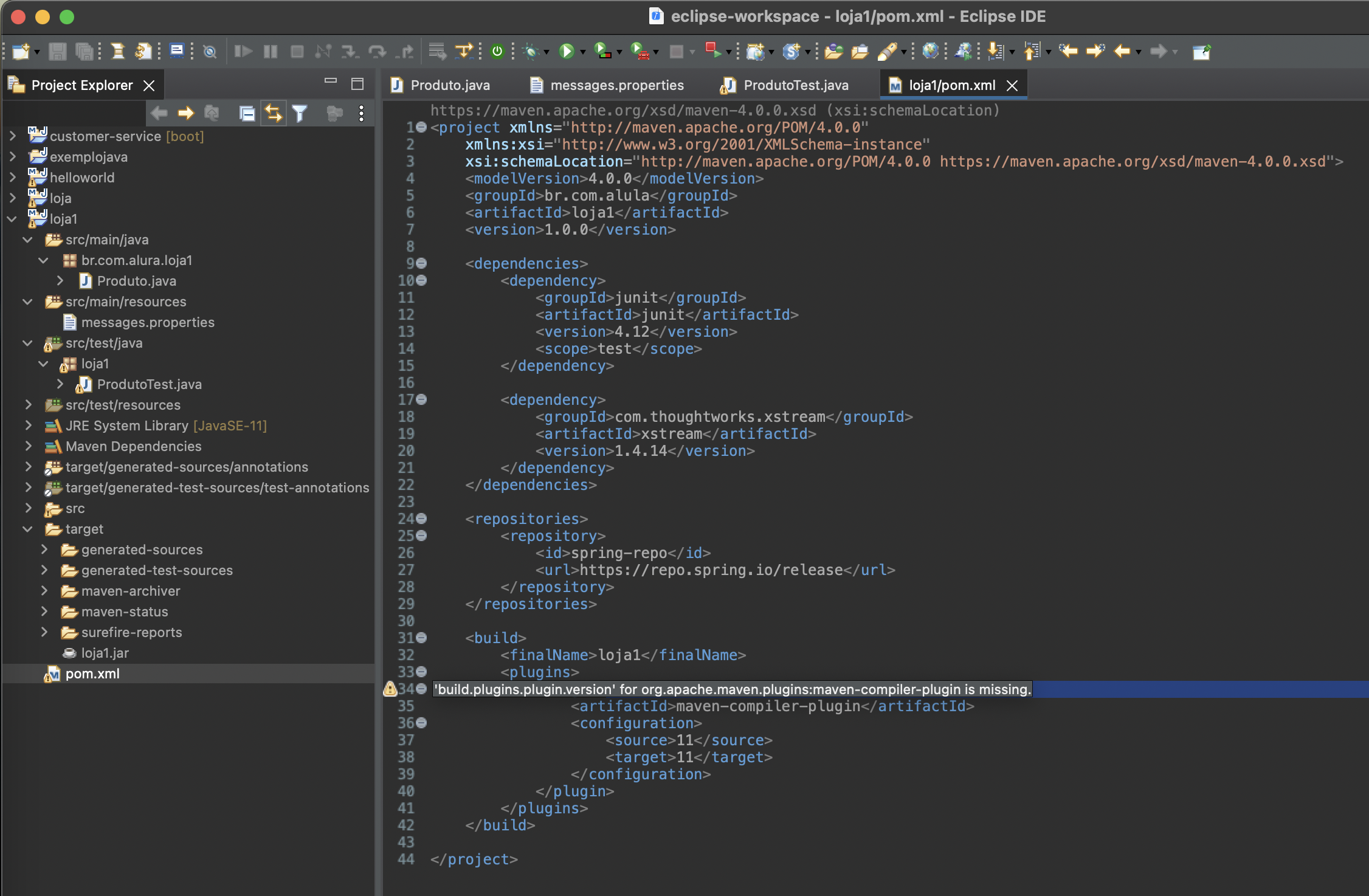
Task: Expand the customer-service project
Action: [12, 136]
